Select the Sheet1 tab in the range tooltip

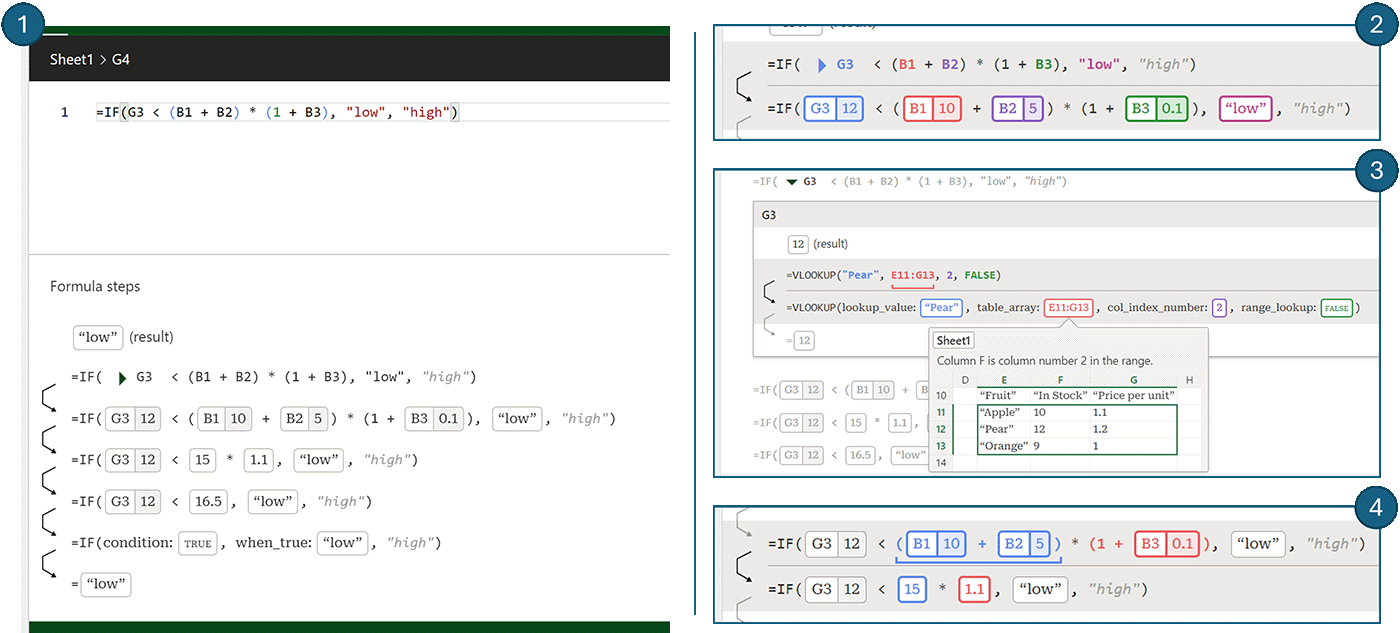tap(952, 340)
